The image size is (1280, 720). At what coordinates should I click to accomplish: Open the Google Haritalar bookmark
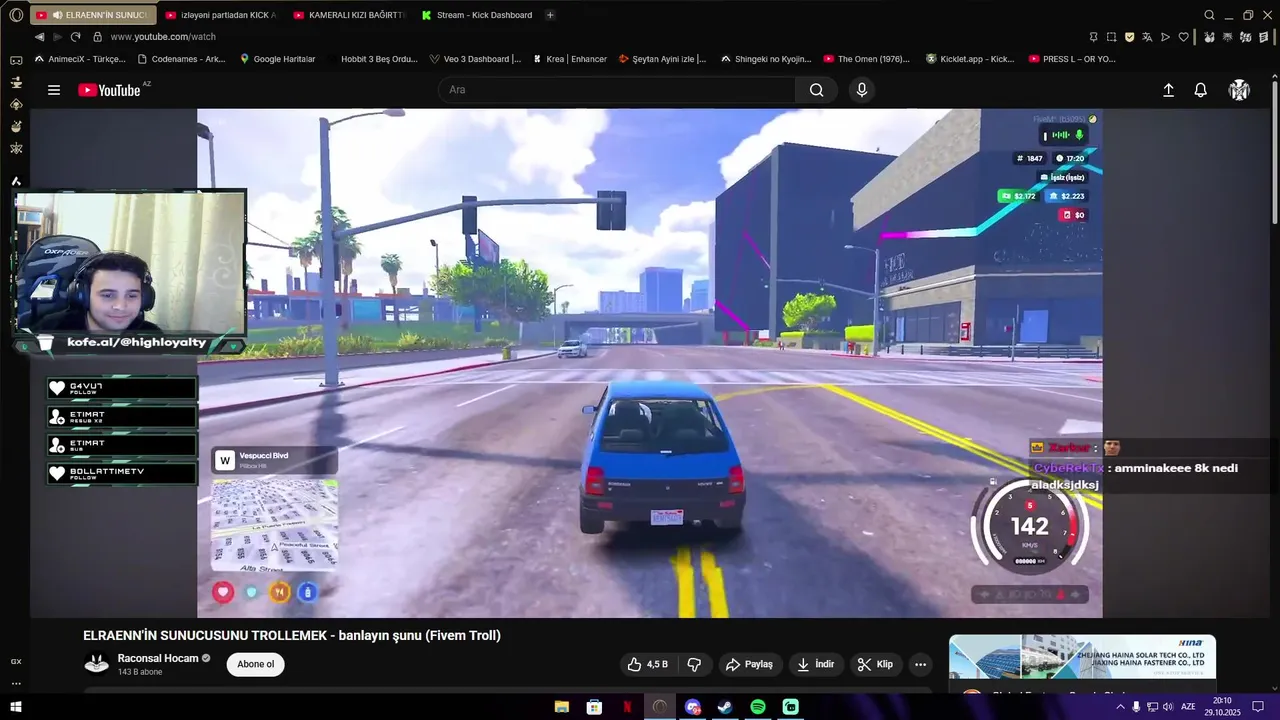278,59
